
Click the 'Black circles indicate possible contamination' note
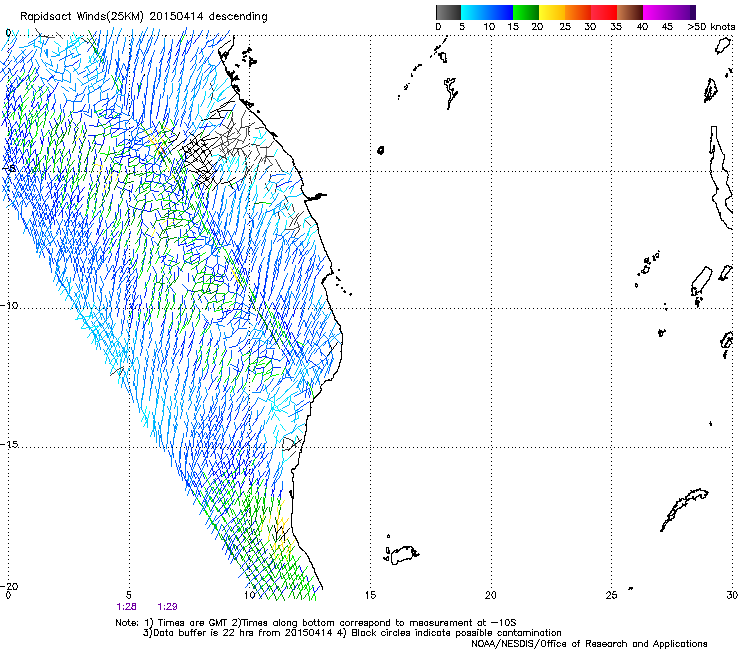pyautogui.click(x=450, y=633)
